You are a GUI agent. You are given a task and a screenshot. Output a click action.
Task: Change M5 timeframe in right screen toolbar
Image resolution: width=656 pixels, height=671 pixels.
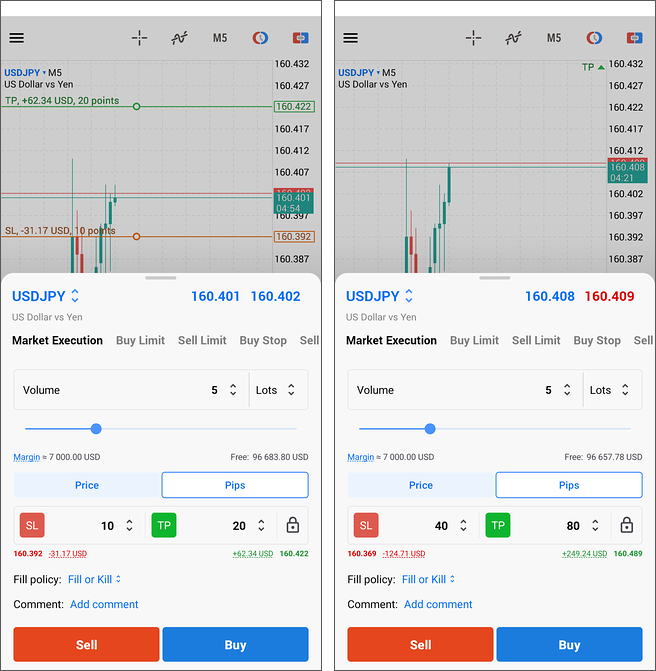554,38
